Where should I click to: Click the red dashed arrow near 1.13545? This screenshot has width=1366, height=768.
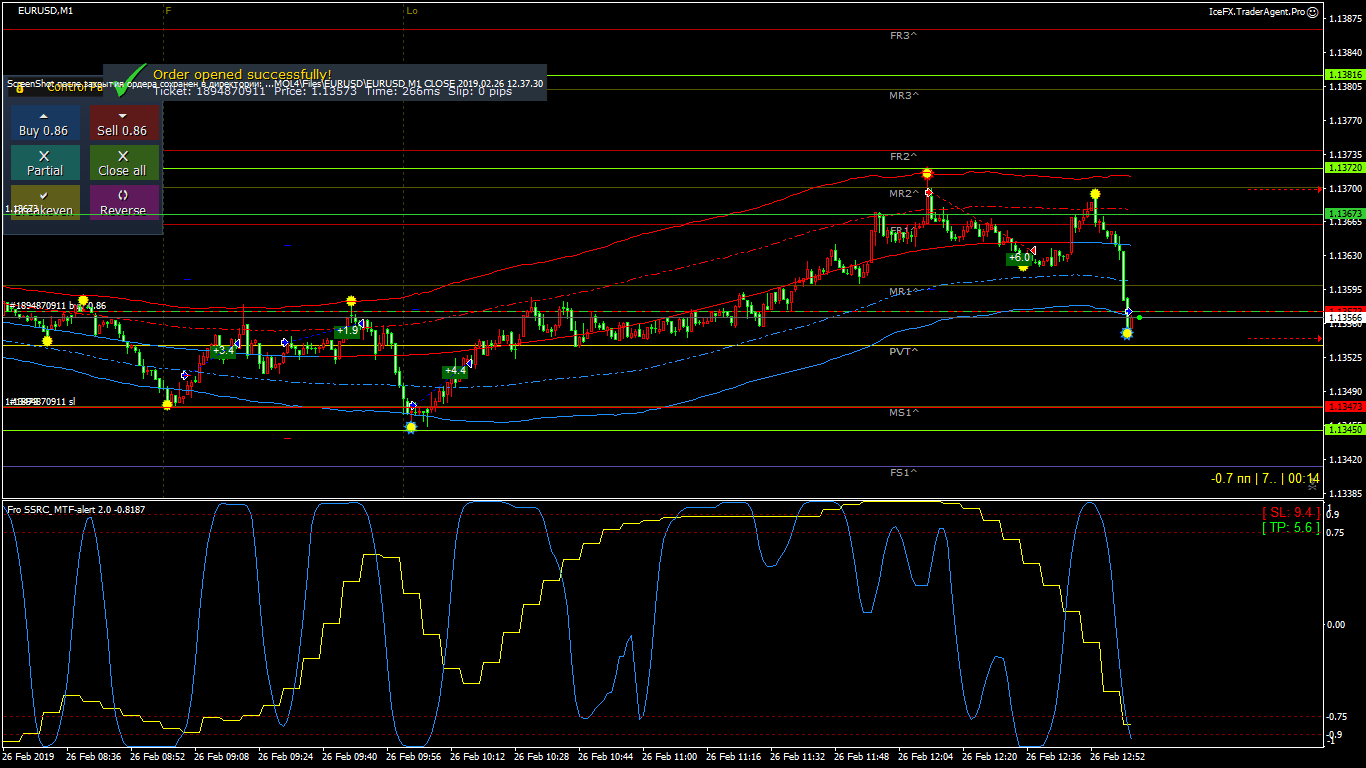pyautogui.click(x=1285, y=338)
